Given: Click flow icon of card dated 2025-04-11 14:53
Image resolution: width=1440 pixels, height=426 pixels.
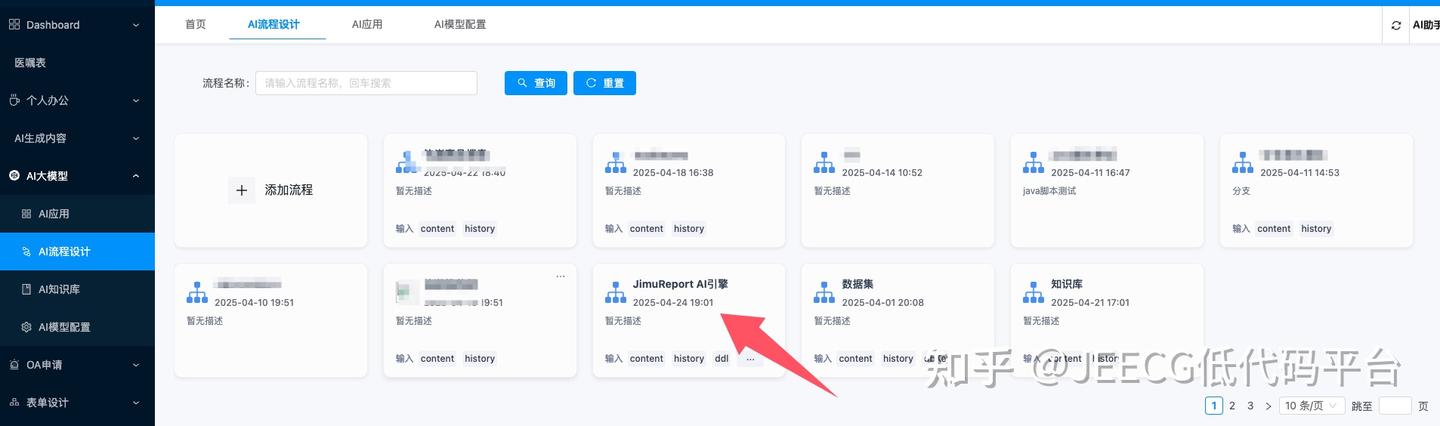Looking at the screenshot, I should coord(1242,163).
